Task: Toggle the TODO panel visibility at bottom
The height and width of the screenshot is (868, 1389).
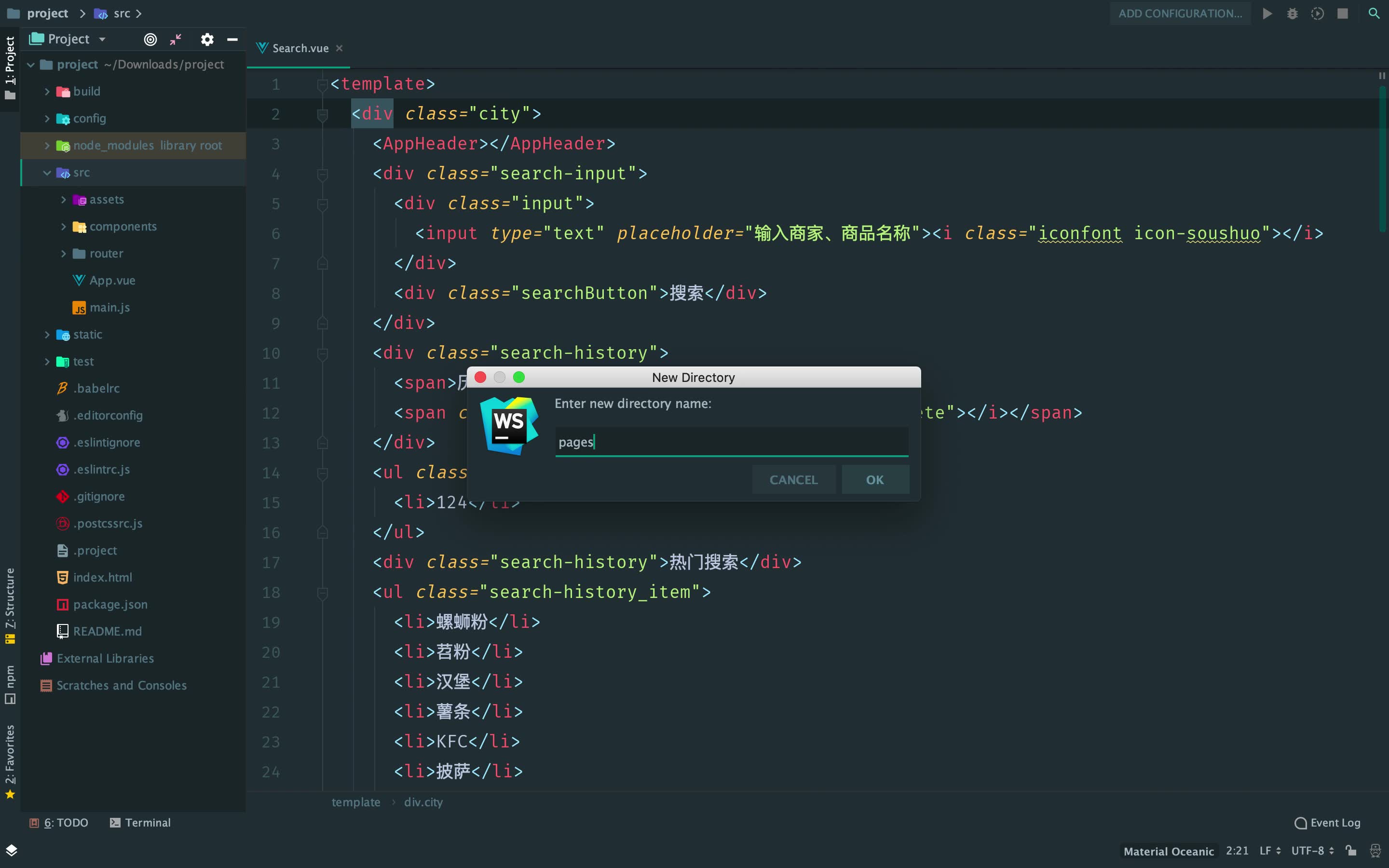Action: coord(61,822)
